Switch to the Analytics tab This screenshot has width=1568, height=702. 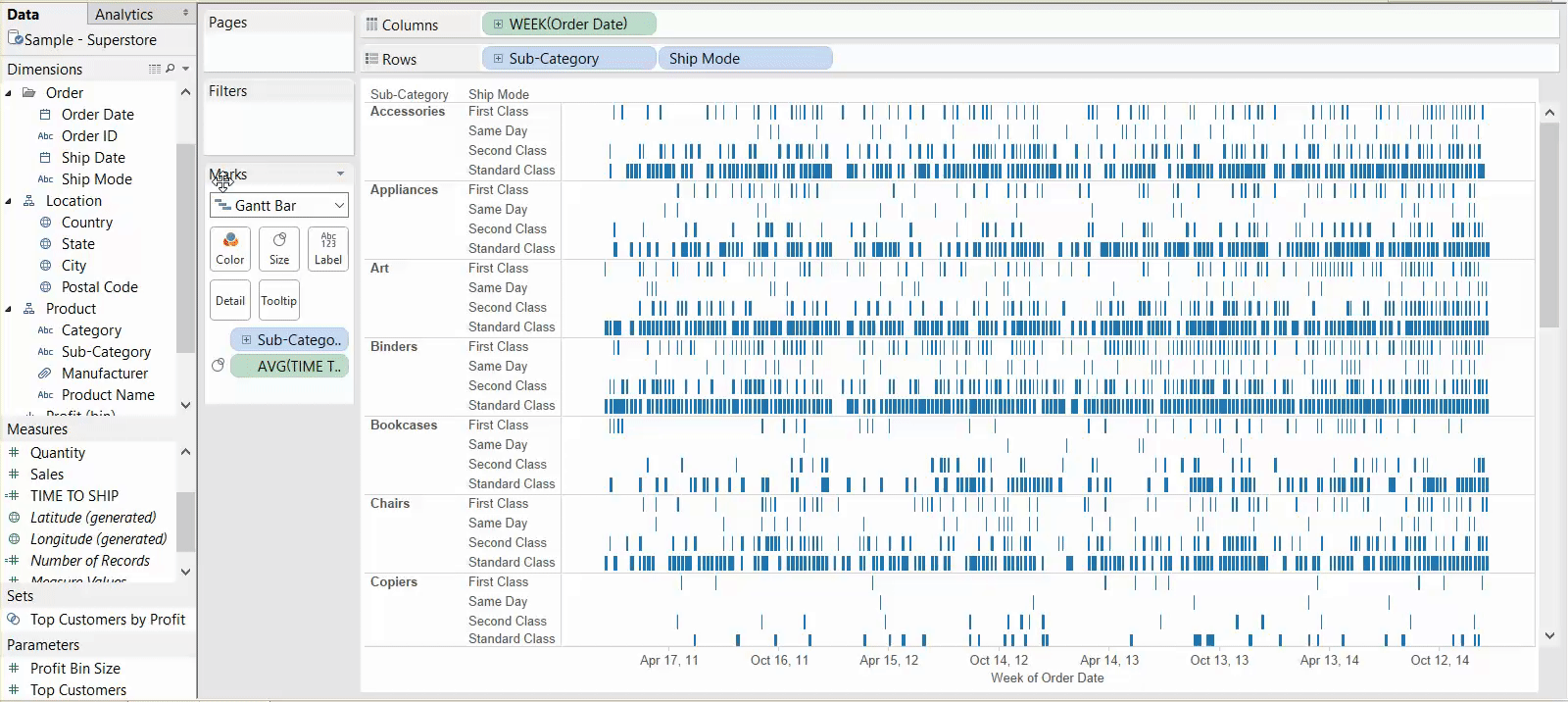coord(124,14)
